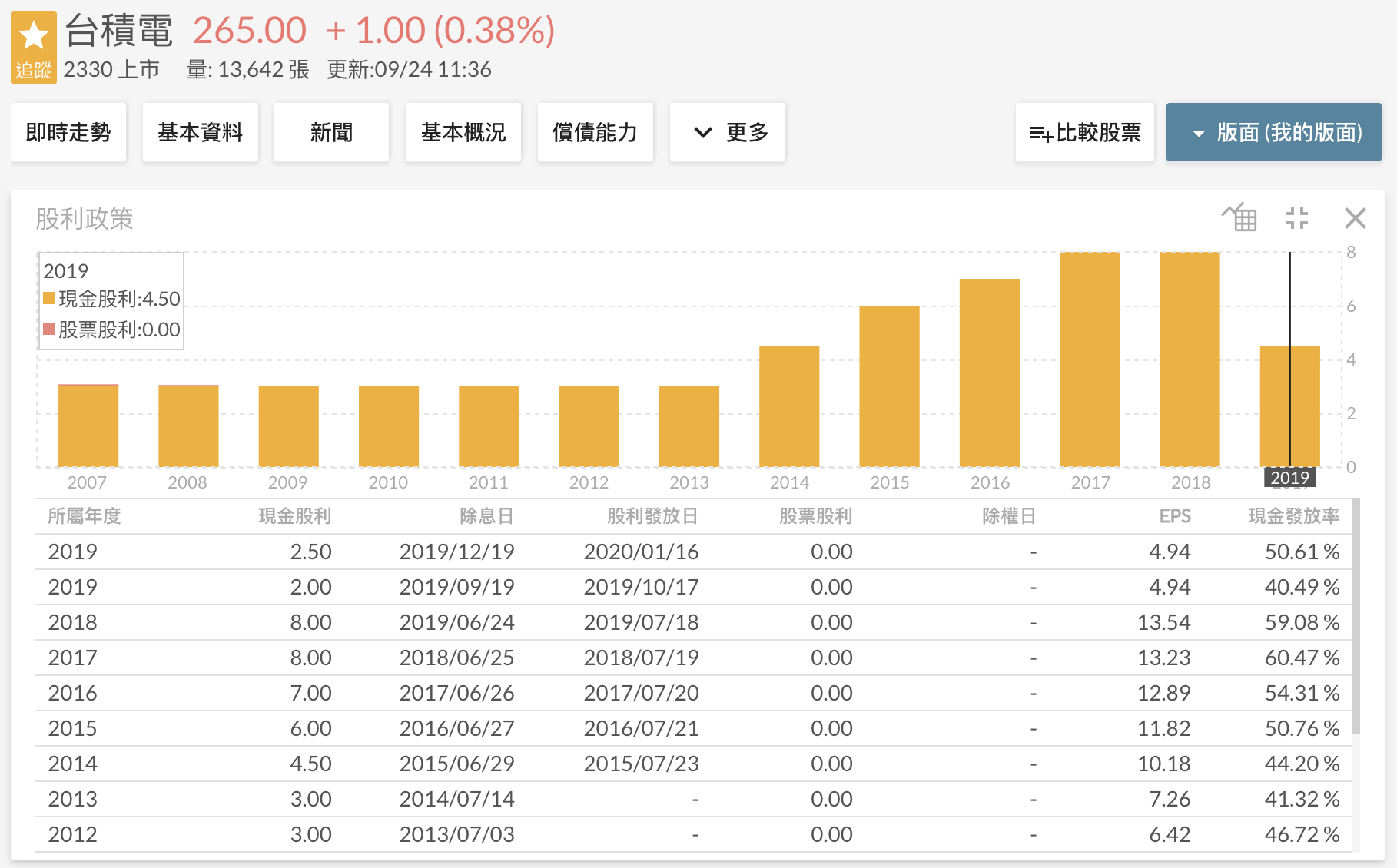The image size is (1397, 868).
Task: Click the EPS column header
Action: 1174,516
